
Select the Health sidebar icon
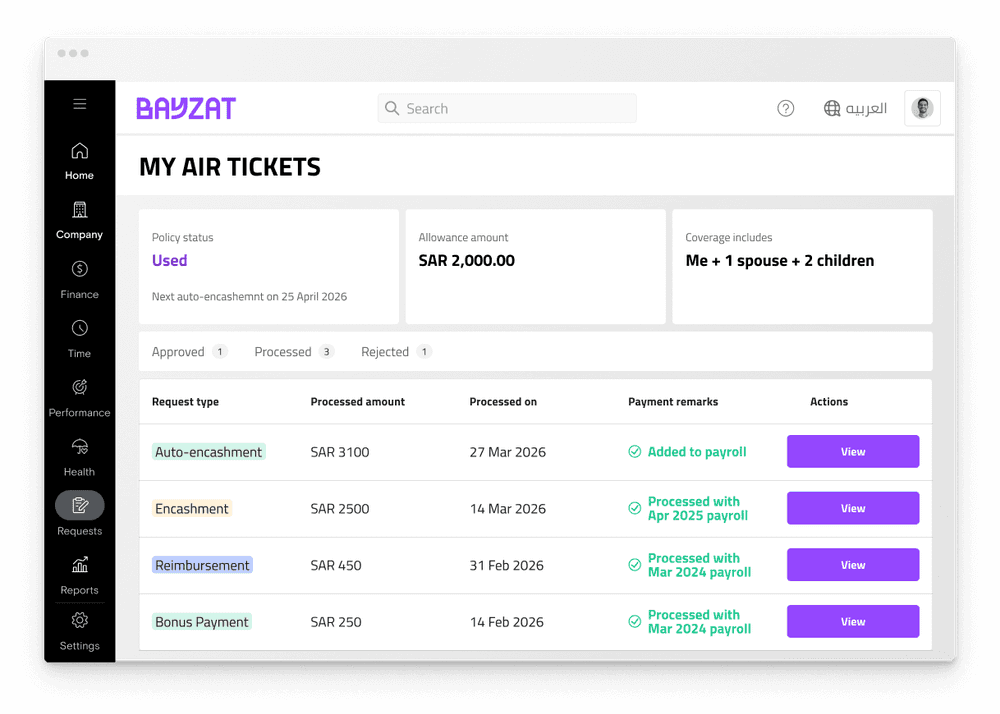[x=79, y=447]
